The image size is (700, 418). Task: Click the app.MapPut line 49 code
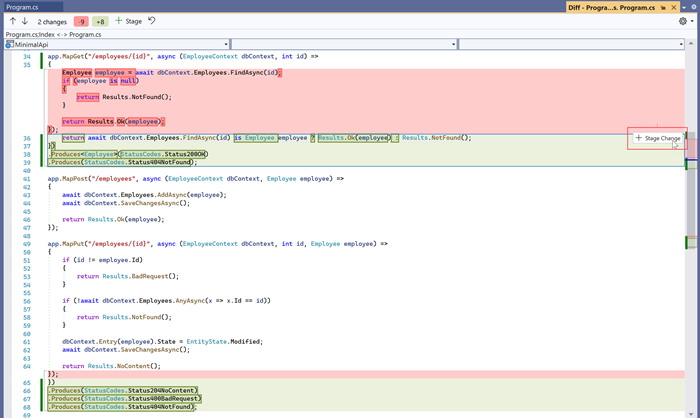pyautogui.click(x=217, y=244)
